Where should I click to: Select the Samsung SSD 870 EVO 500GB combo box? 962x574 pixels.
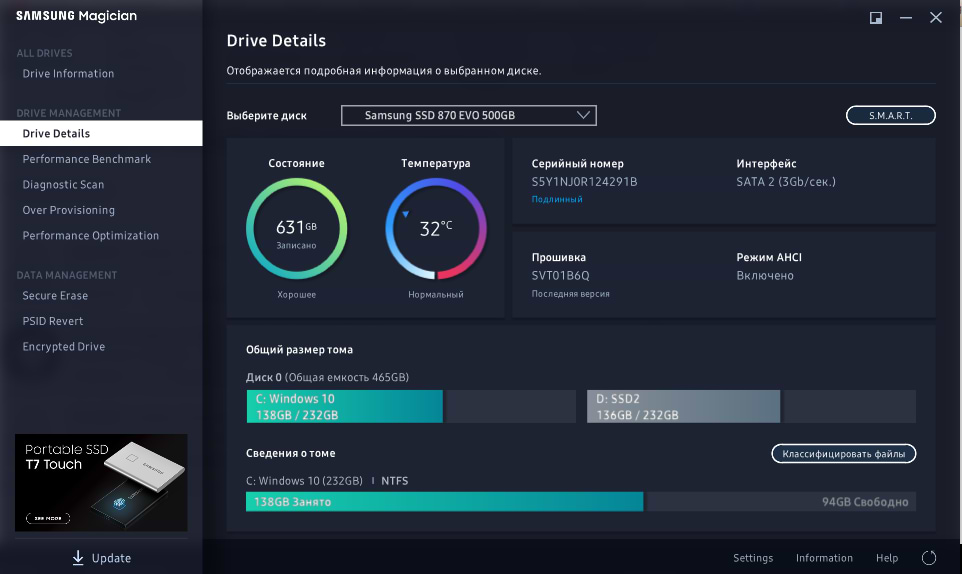pyautogui.click(x=469, y=115)
